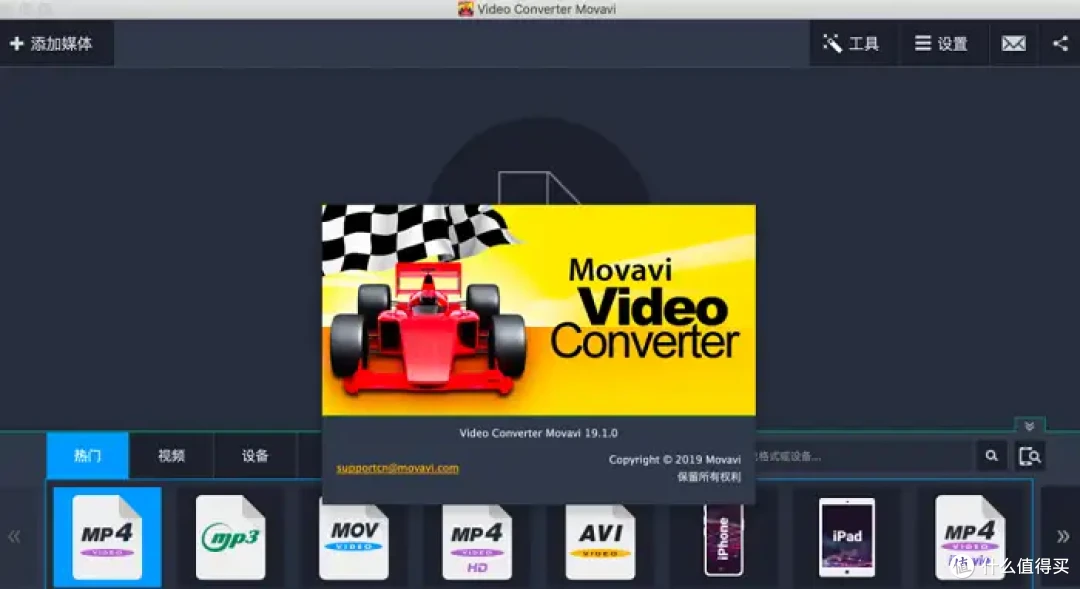This screenshot has width=1080, height=589.
Task: Click the envelope mail icon
Action: coord(1013,43)
